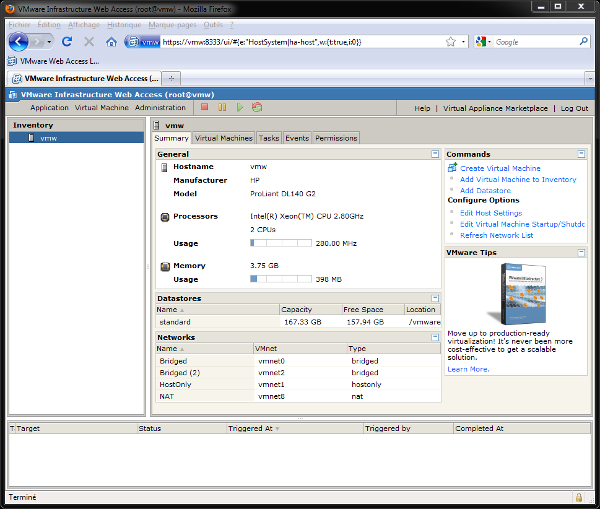
Task: Click Refresh Network List link
Action: [x=496, y=235]
